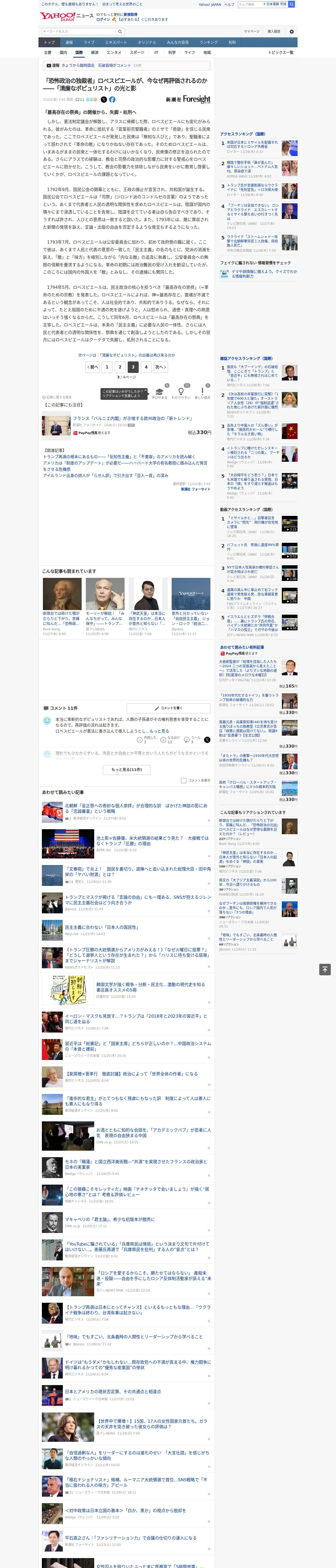Select the 国内 category tab

click(x=63, y=52)
